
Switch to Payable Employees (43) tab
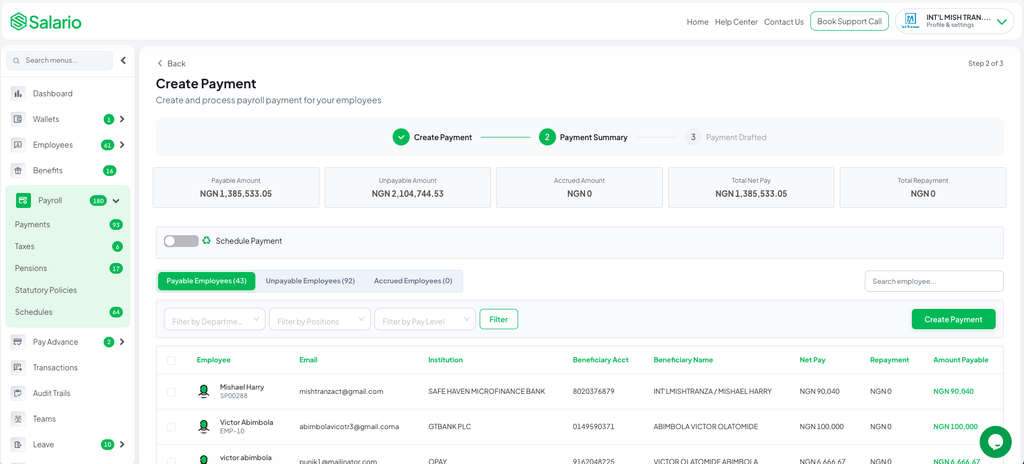(206, 281)
